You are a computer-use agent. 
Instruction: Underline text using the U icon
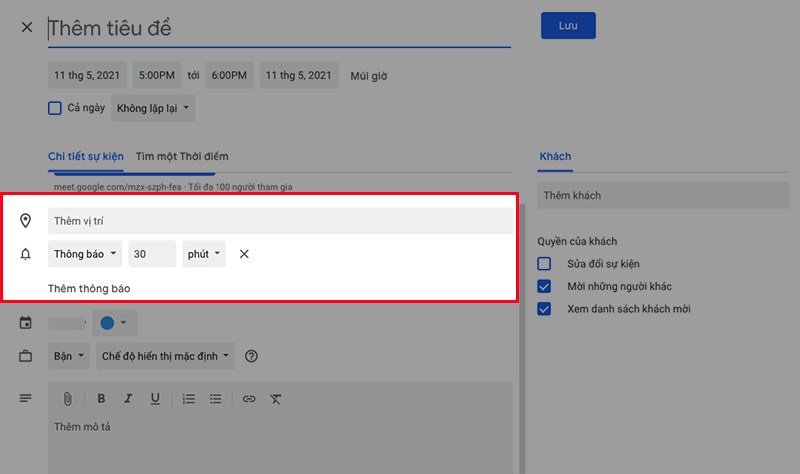click(155, 399)
